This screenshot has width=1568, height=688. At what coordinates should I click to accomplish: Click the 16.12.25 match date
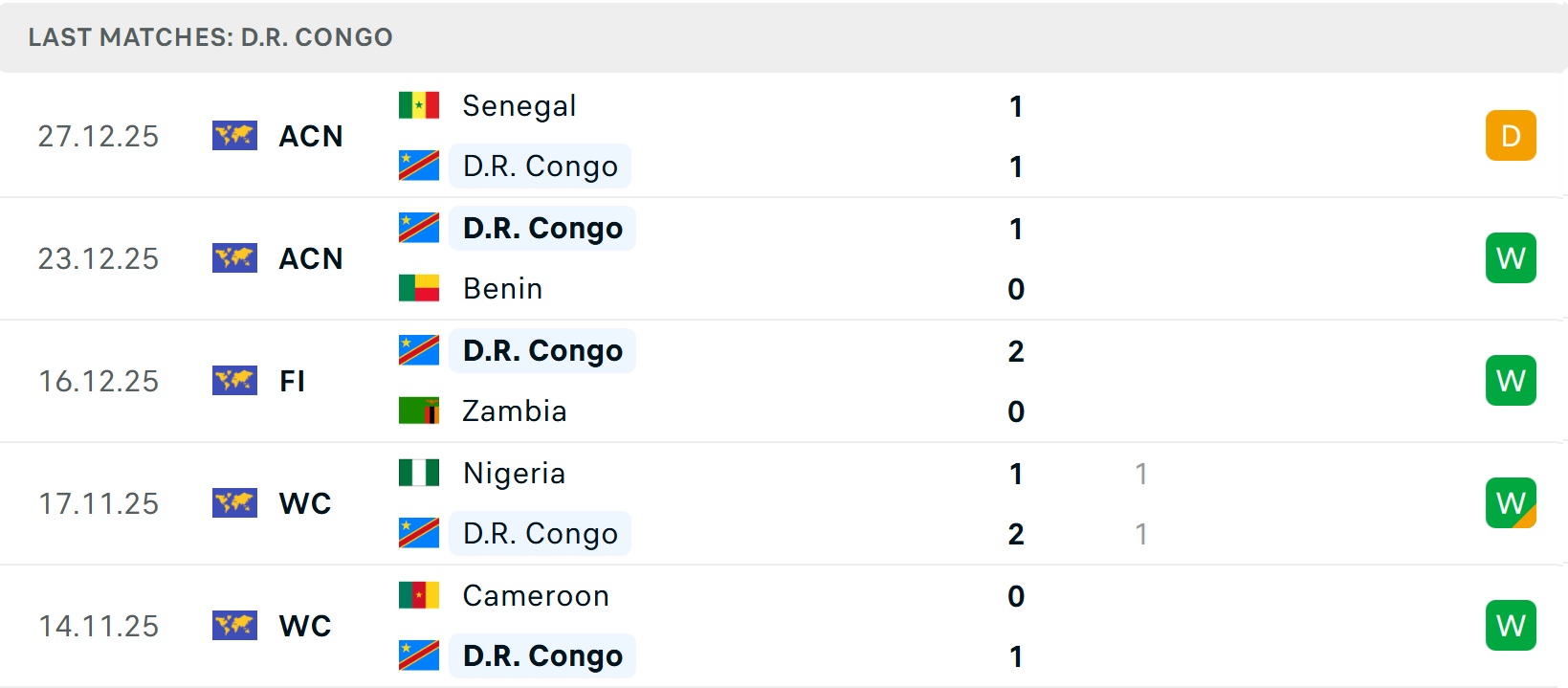99,381
